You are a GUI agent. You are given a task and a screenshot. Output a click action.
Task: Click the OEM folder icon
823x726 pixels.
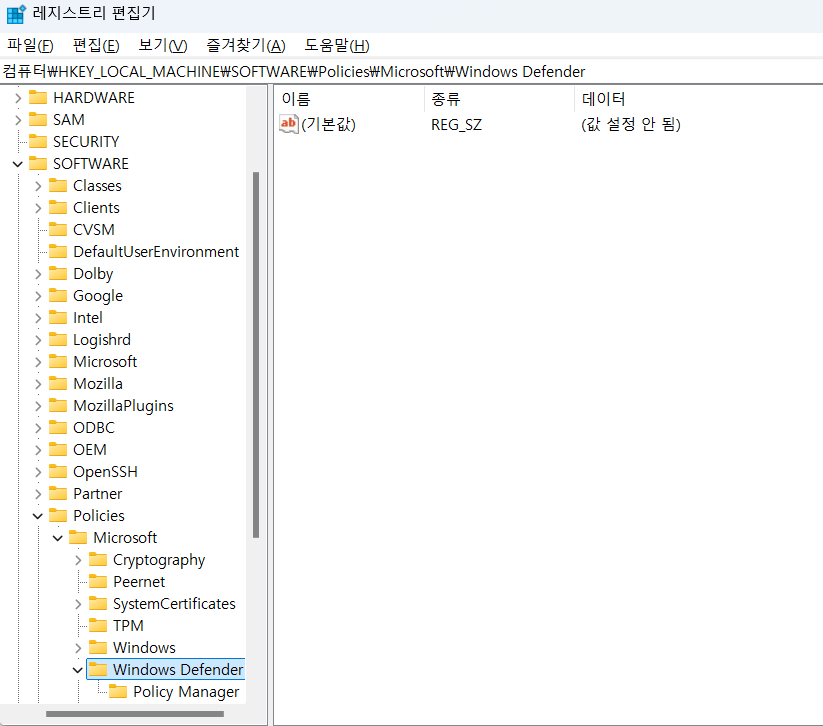58,450
